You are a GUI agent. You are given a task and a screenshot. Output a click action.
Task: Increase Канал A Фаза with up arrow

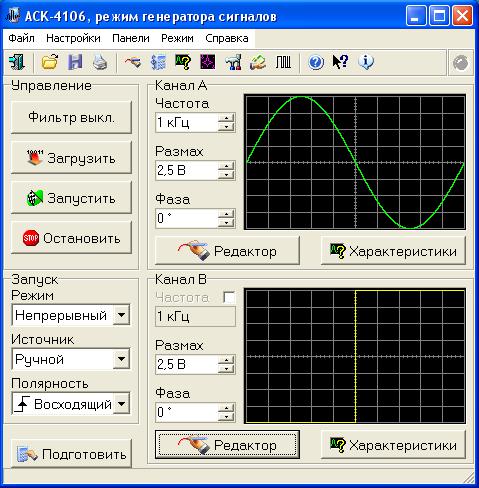227,214
